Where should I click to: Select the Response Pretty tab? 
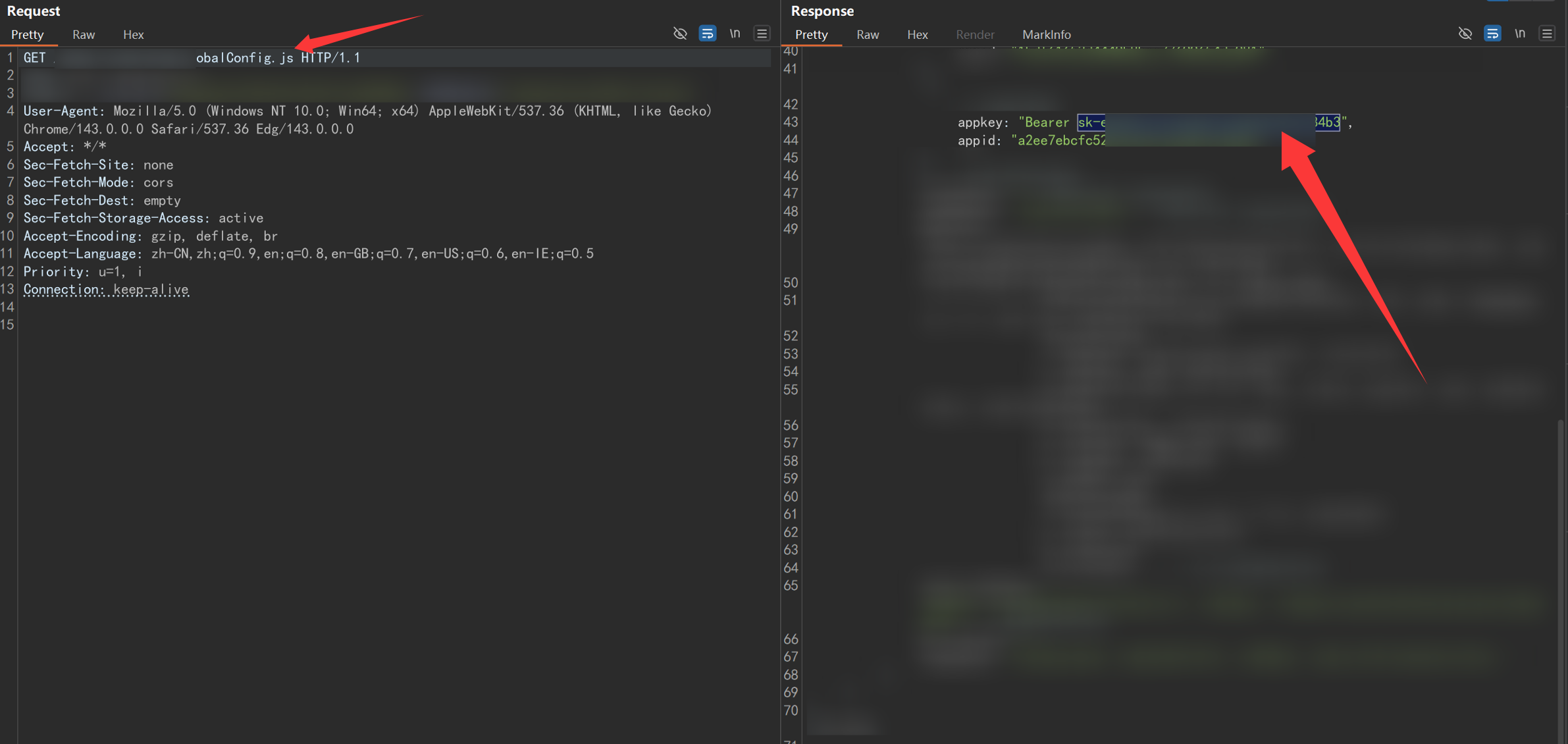[x=811, y=34]
